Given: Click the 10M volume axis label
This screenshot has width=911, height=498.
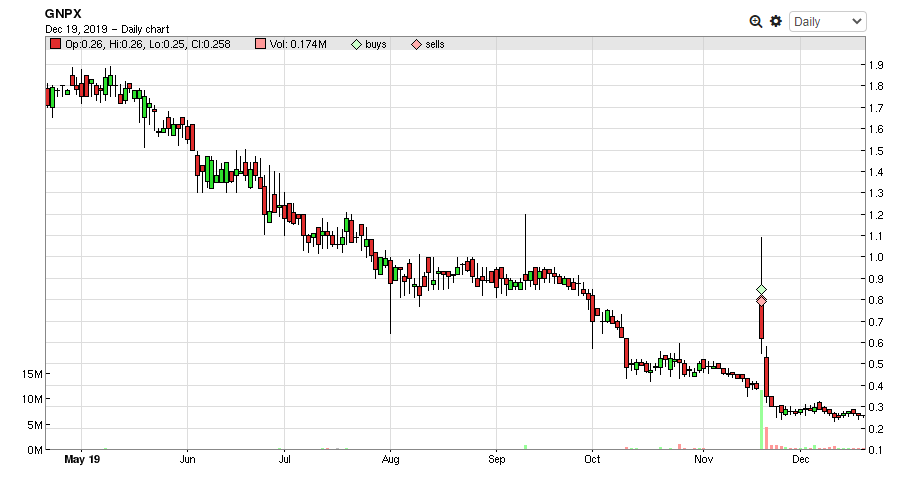Looking at the screenshot, I should click(32, 399).
